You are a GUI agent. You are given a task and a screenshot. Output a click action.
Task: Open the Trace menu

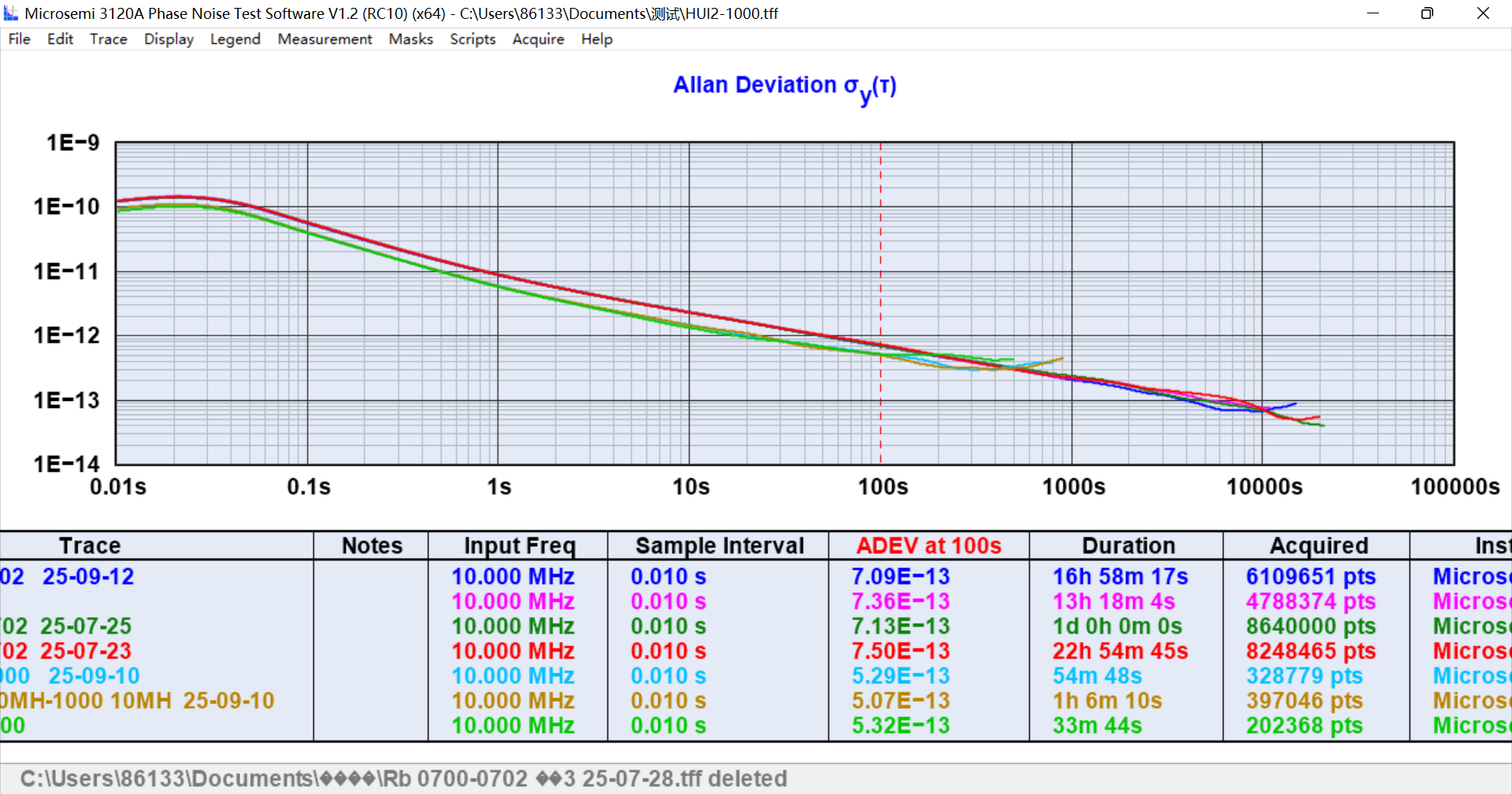tap(108, 39)
